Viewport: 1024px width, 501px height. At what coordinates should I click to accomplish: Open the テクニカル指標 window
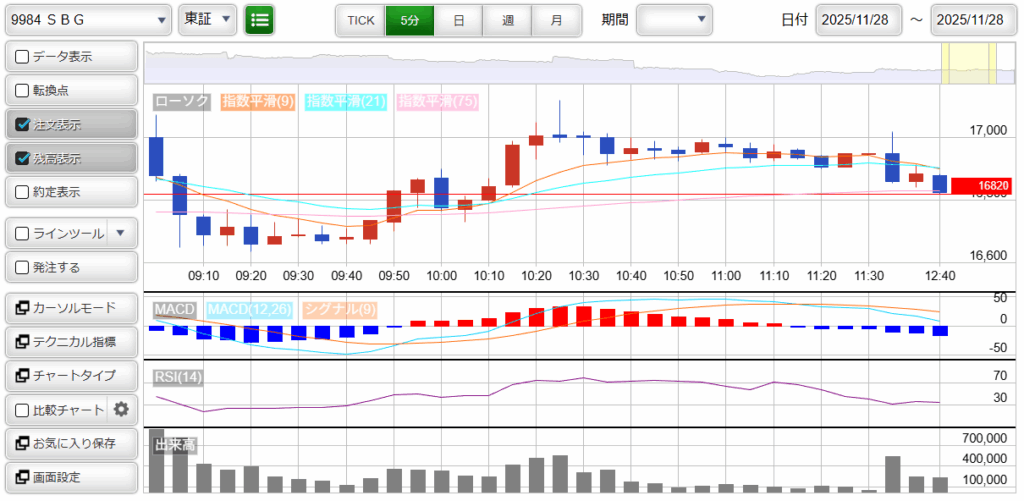click(x=71, y=342)
